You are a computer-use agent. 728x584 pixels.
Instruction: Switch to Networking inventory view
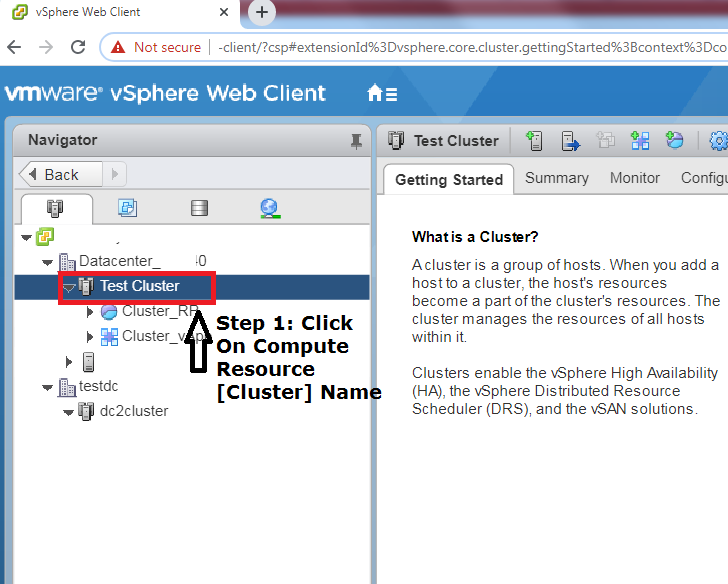(x=269, y=208)
